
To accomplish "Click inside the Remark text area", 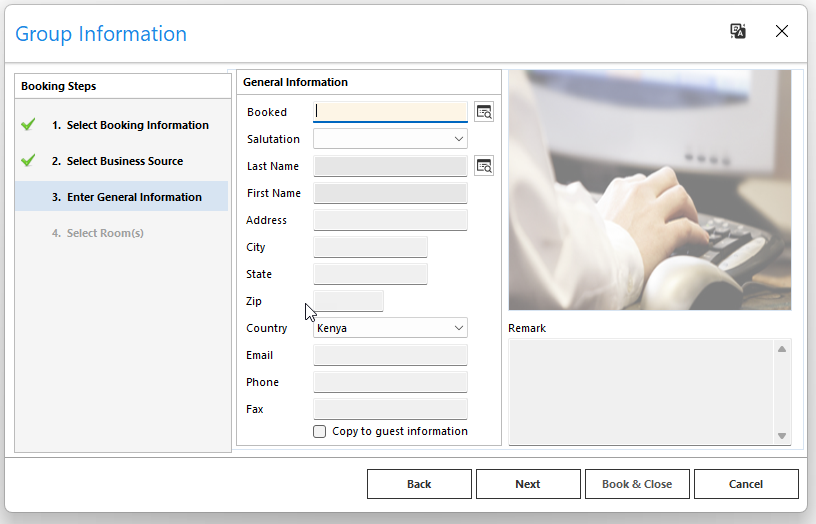I will coord(641,392).
